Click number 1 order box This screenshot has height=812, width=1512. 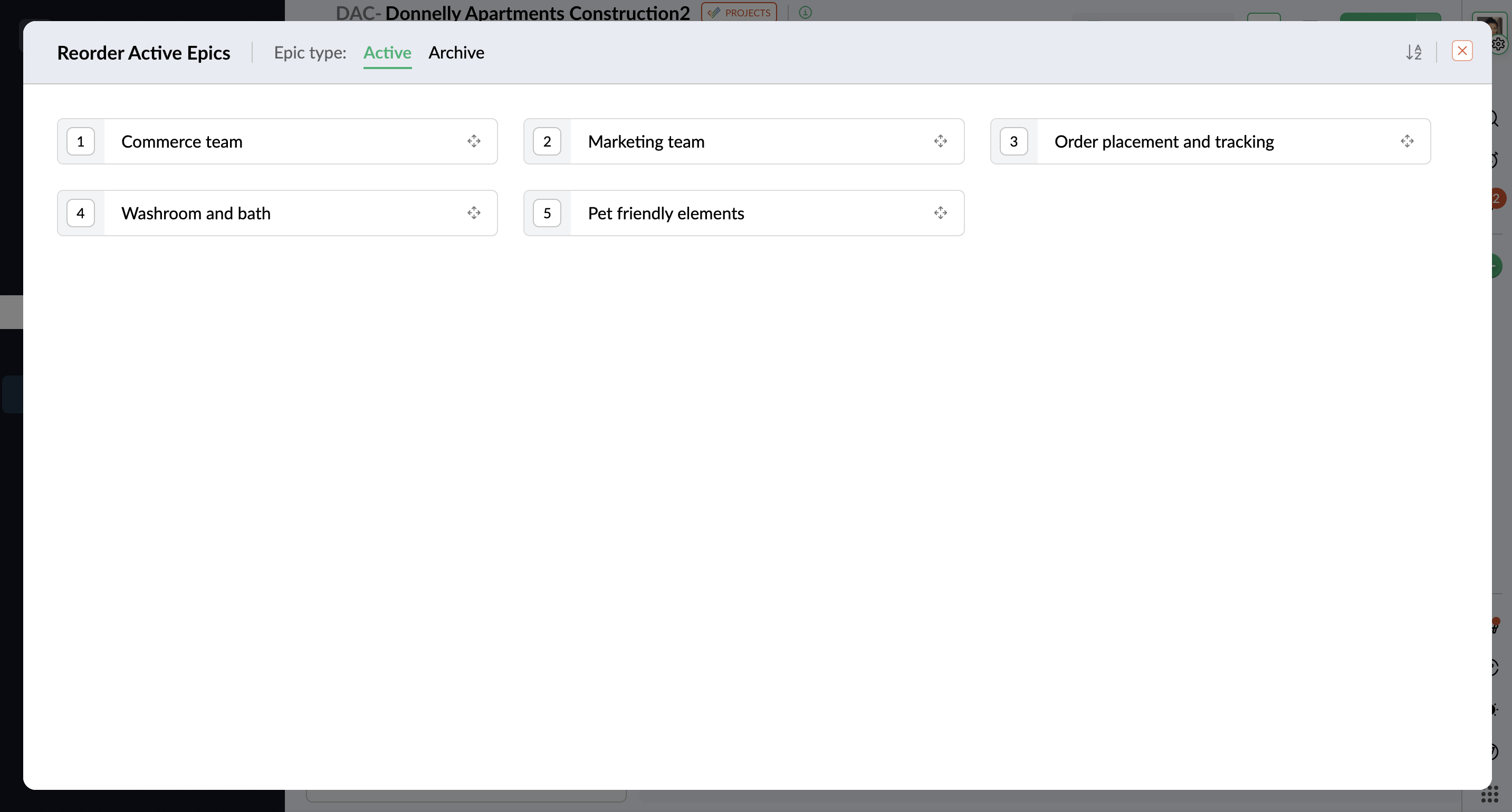80,141
